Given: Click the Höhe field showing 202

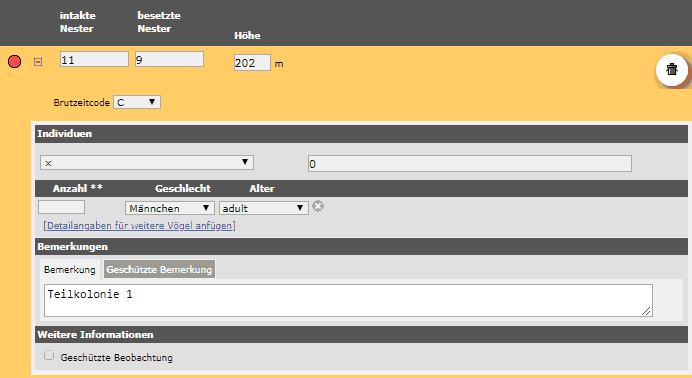Looking at the screenshot, I should (x=252, y=63).
